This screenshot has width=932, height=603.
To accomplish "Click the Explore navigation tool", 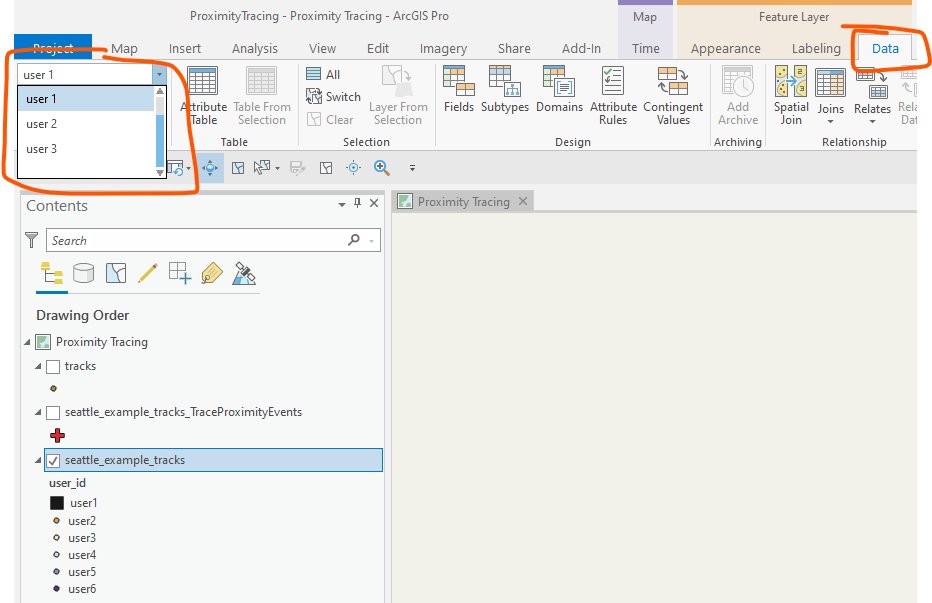I will [210, 168].
